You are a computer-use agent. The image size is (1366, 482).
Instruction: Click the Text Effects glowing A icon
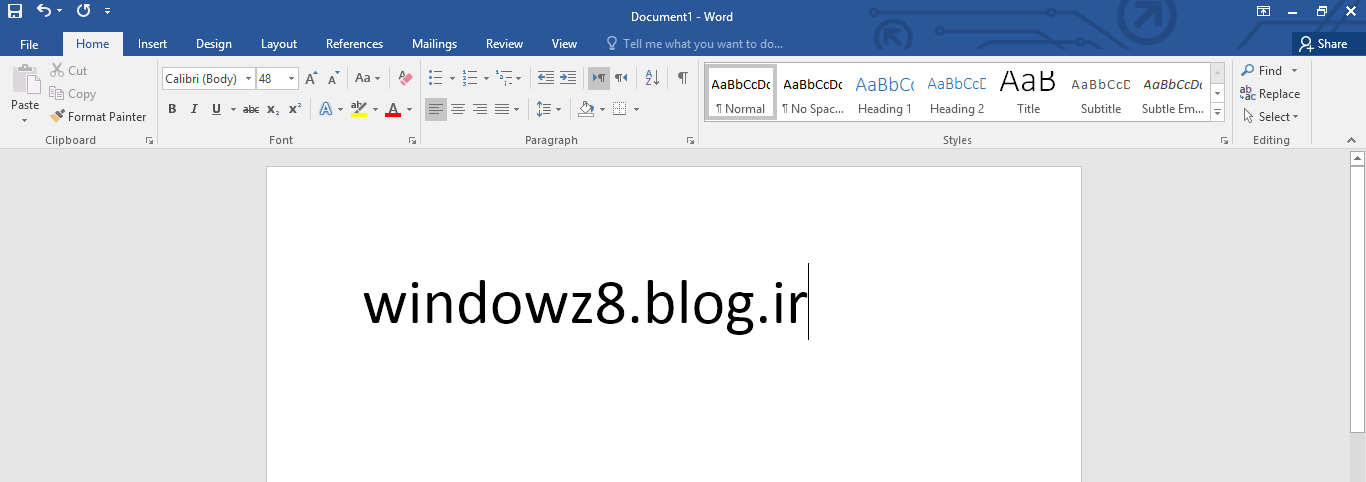click(326, 109)
